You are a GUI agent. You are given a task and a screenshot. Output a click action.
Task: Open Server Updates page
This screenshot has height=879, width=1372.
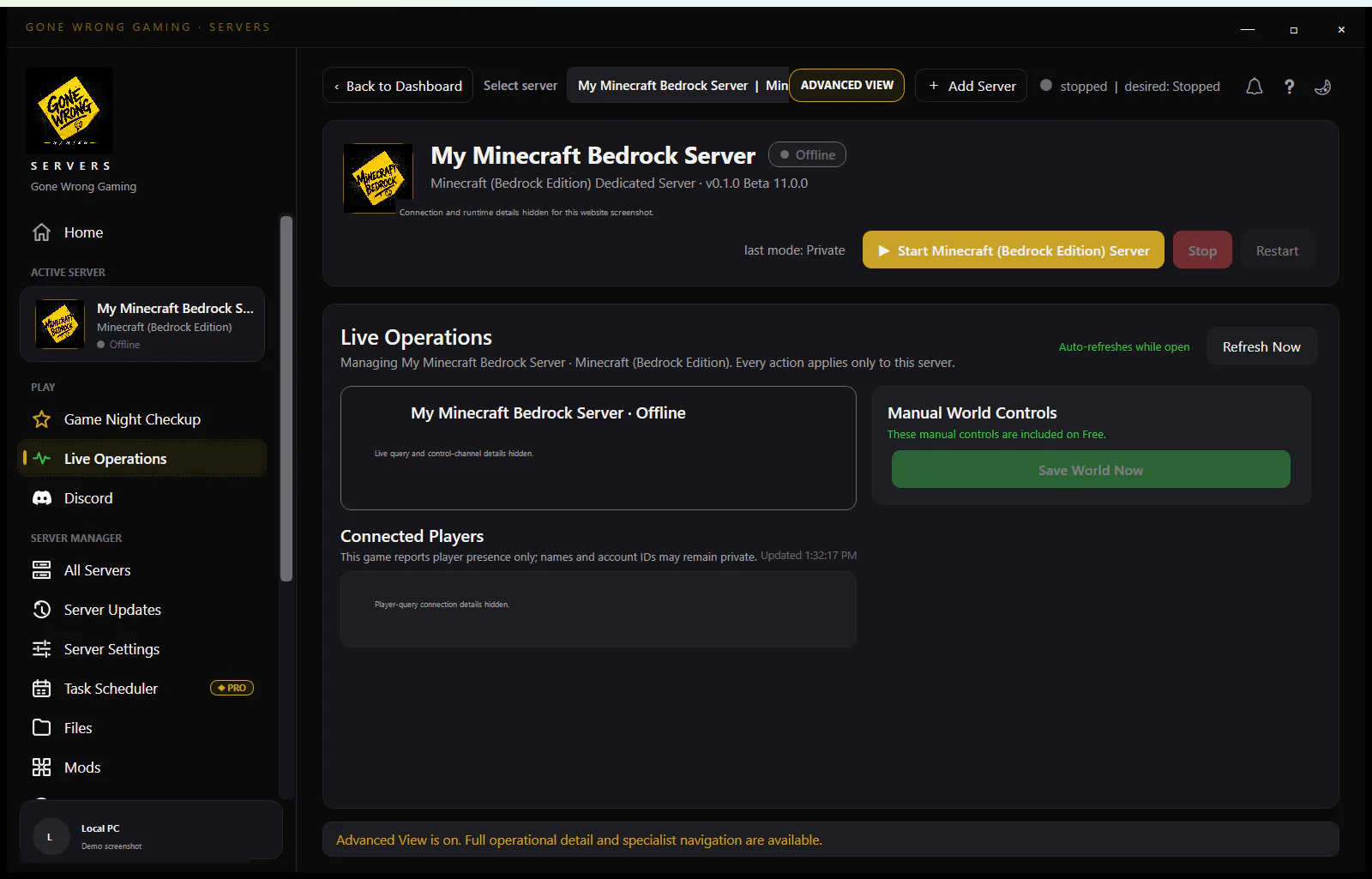[141, 610]
